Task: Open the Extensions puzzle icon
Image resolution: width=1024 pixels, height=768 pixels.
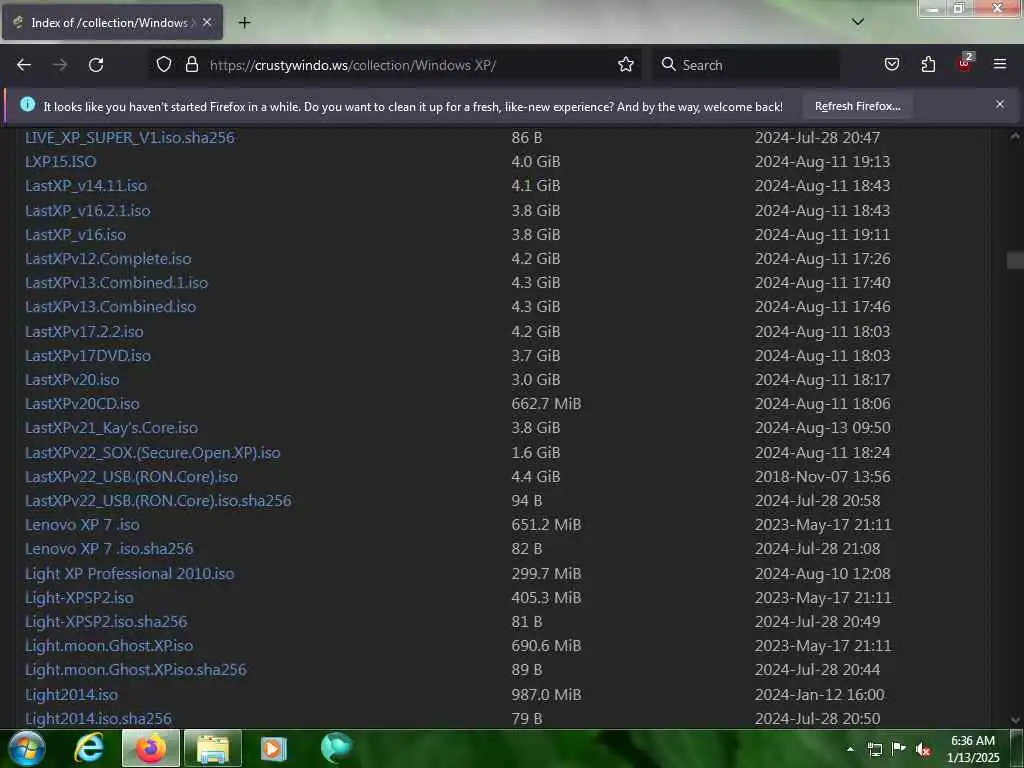Action: [928, 65]
